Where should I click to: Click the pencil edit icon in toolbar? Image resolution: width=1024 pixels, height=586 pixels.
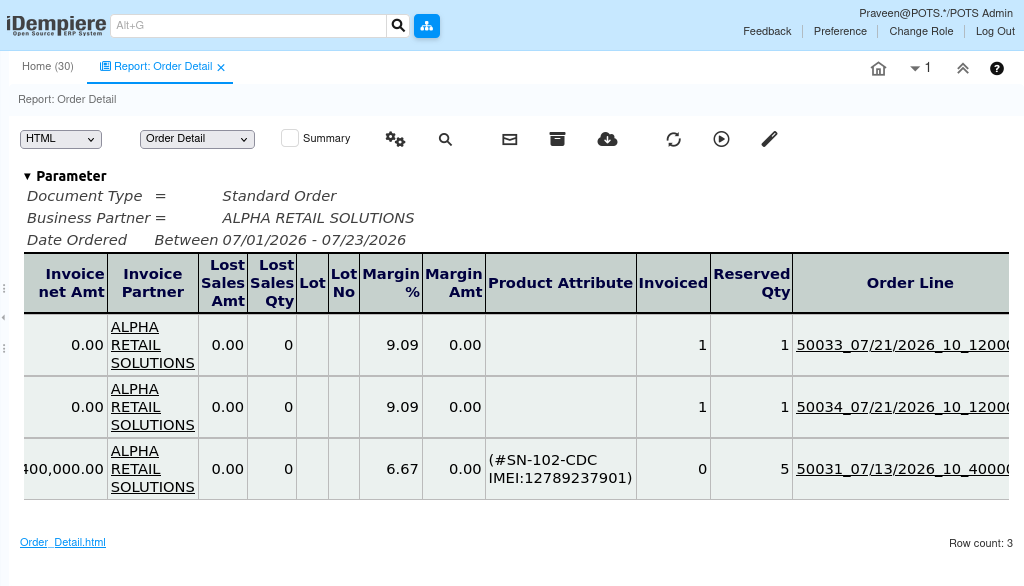pyautogui.click(x=769, y=139)
